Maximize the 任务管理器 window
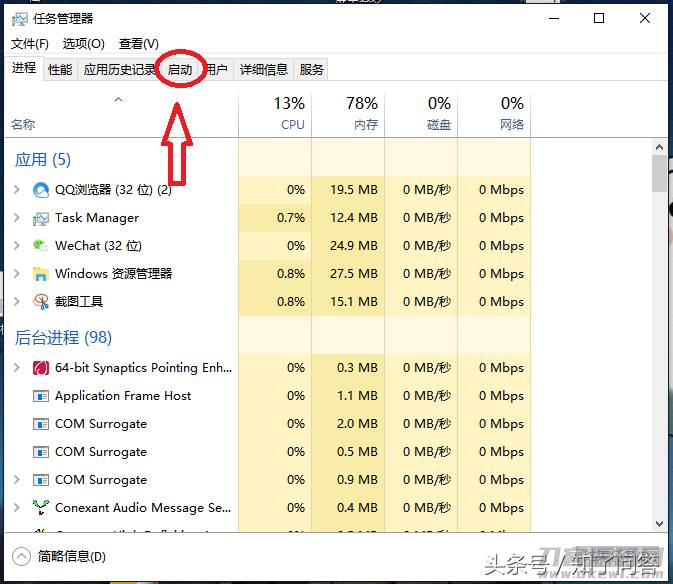The image size is (673, 584). pos(599,18)
